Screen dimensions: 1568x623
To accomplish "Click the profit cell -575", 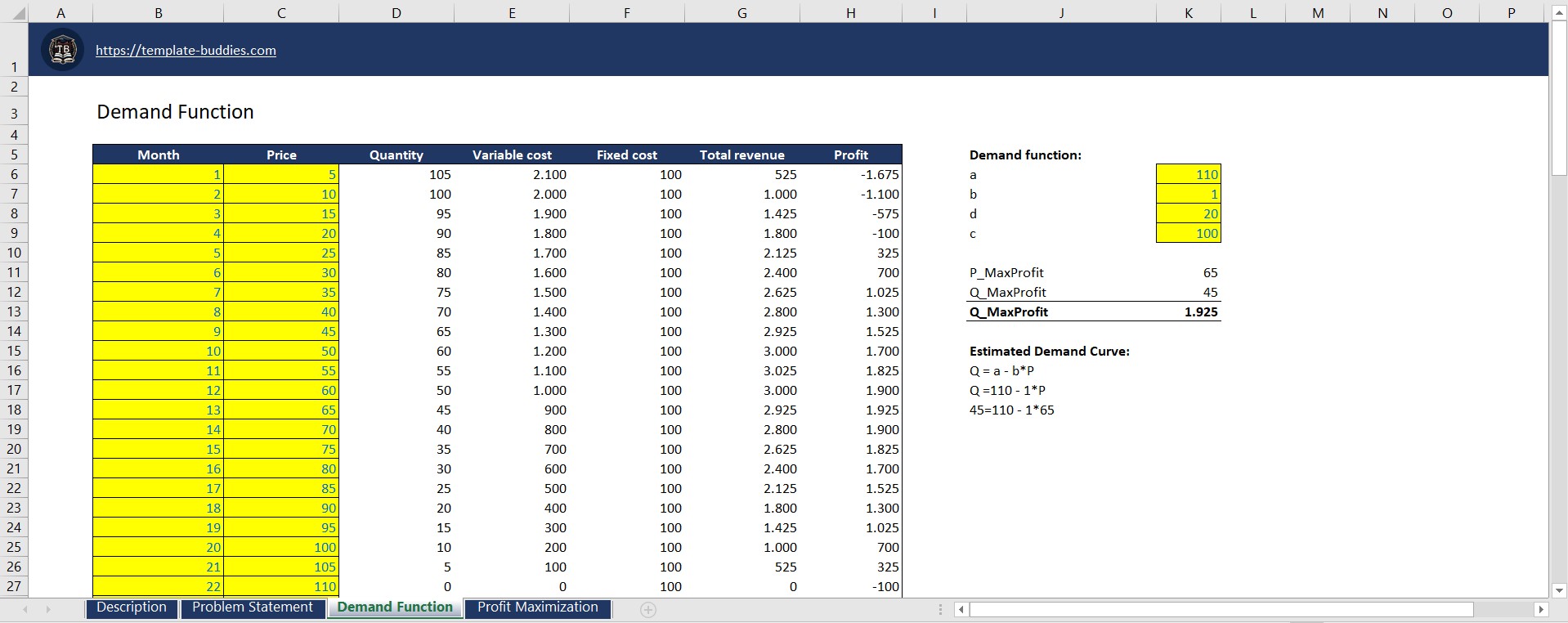I will point(851,213).
